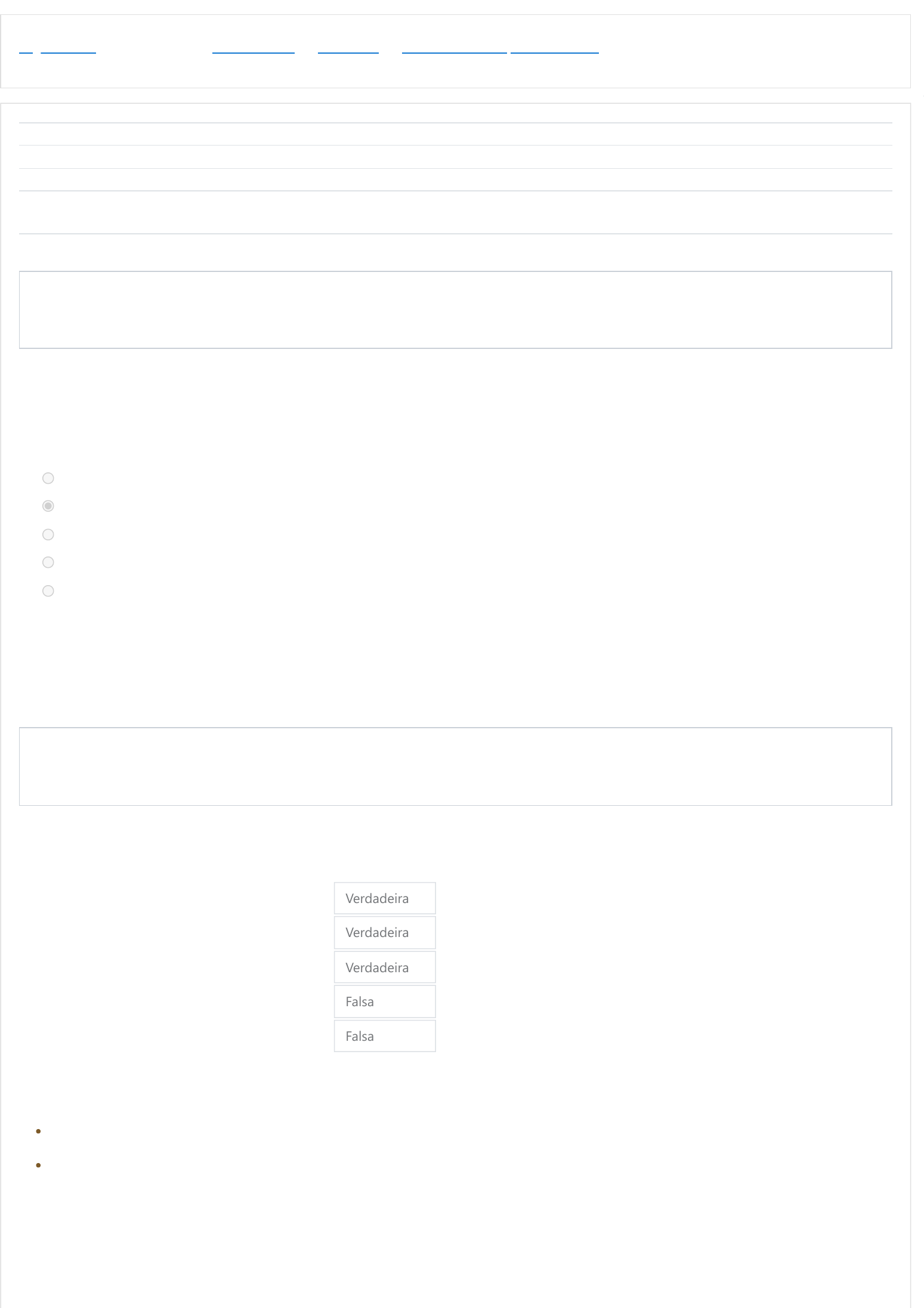Click the already-selected second radio option
This screenshot has height=1308, width=924.
[x=48, y=506]
